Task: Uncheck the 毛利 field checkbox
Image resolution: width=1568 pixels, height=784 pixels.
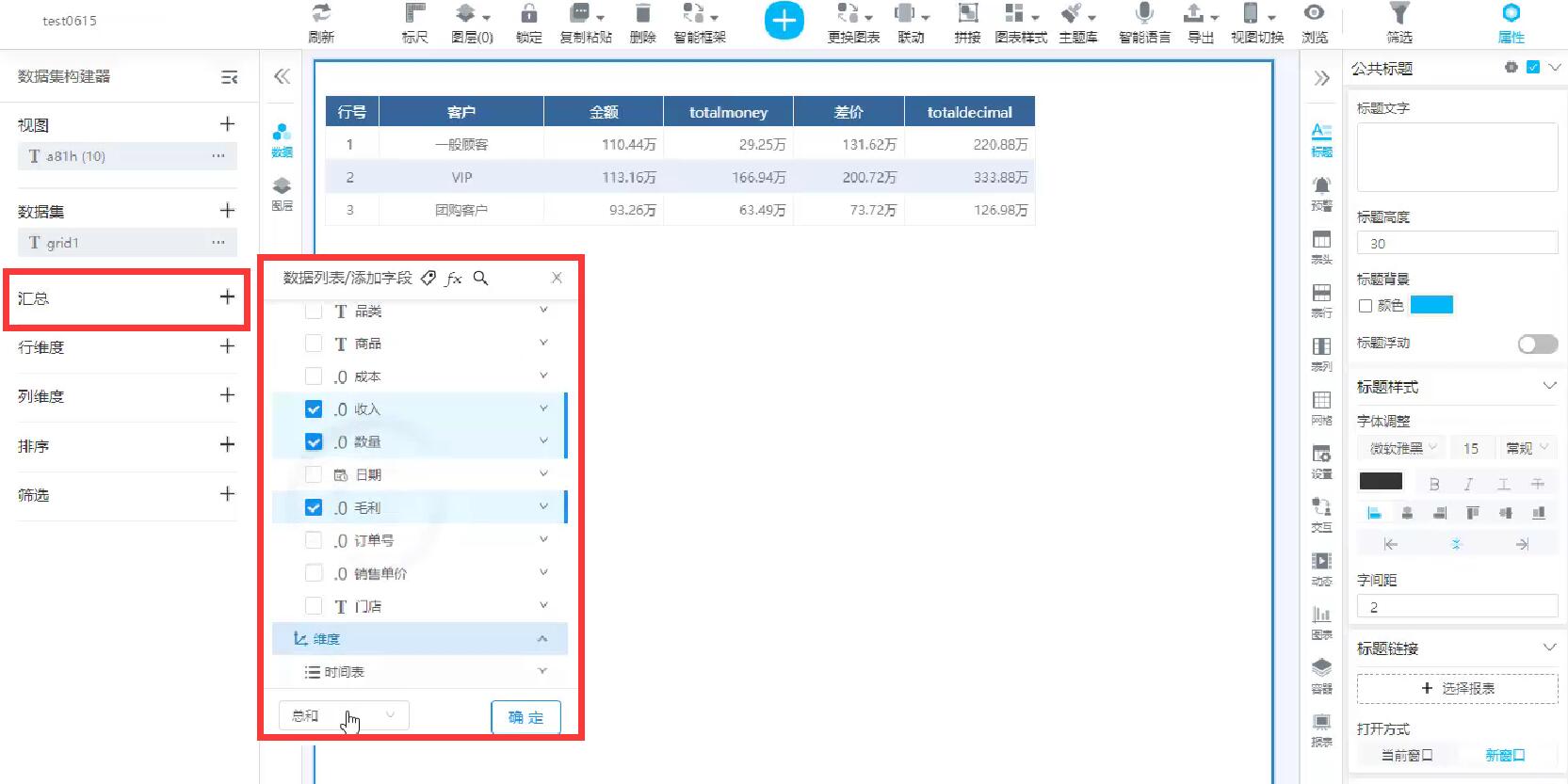Action: [x=314, y=507]
